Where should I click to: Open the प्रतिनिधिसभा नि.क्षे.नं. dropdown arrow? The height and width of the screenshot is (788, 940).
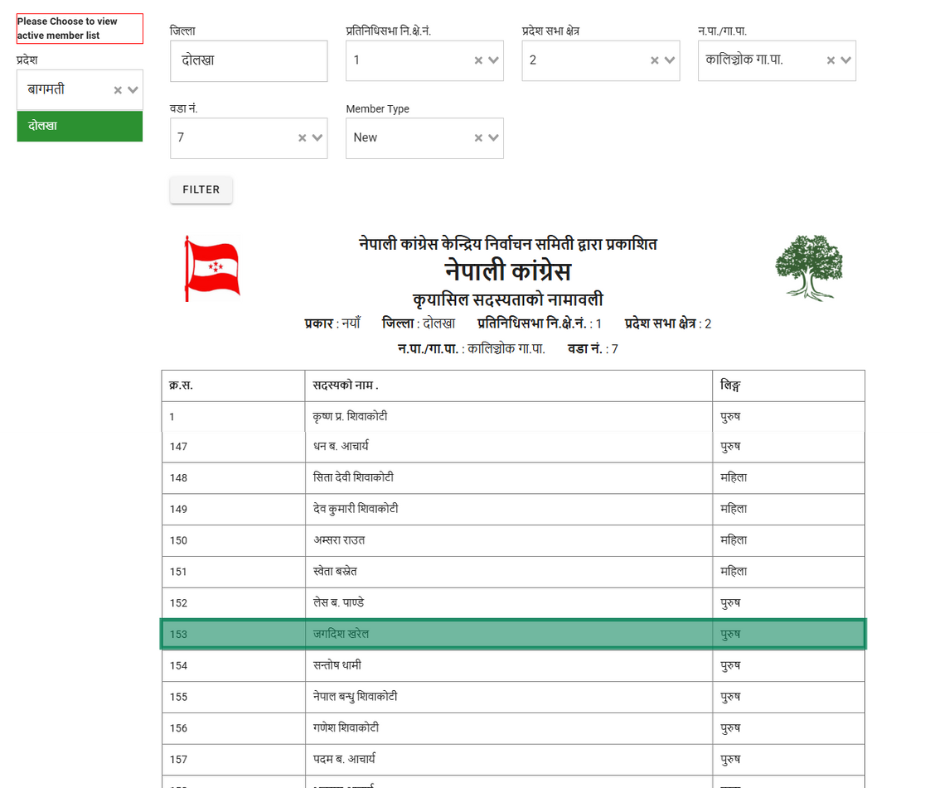494,61
